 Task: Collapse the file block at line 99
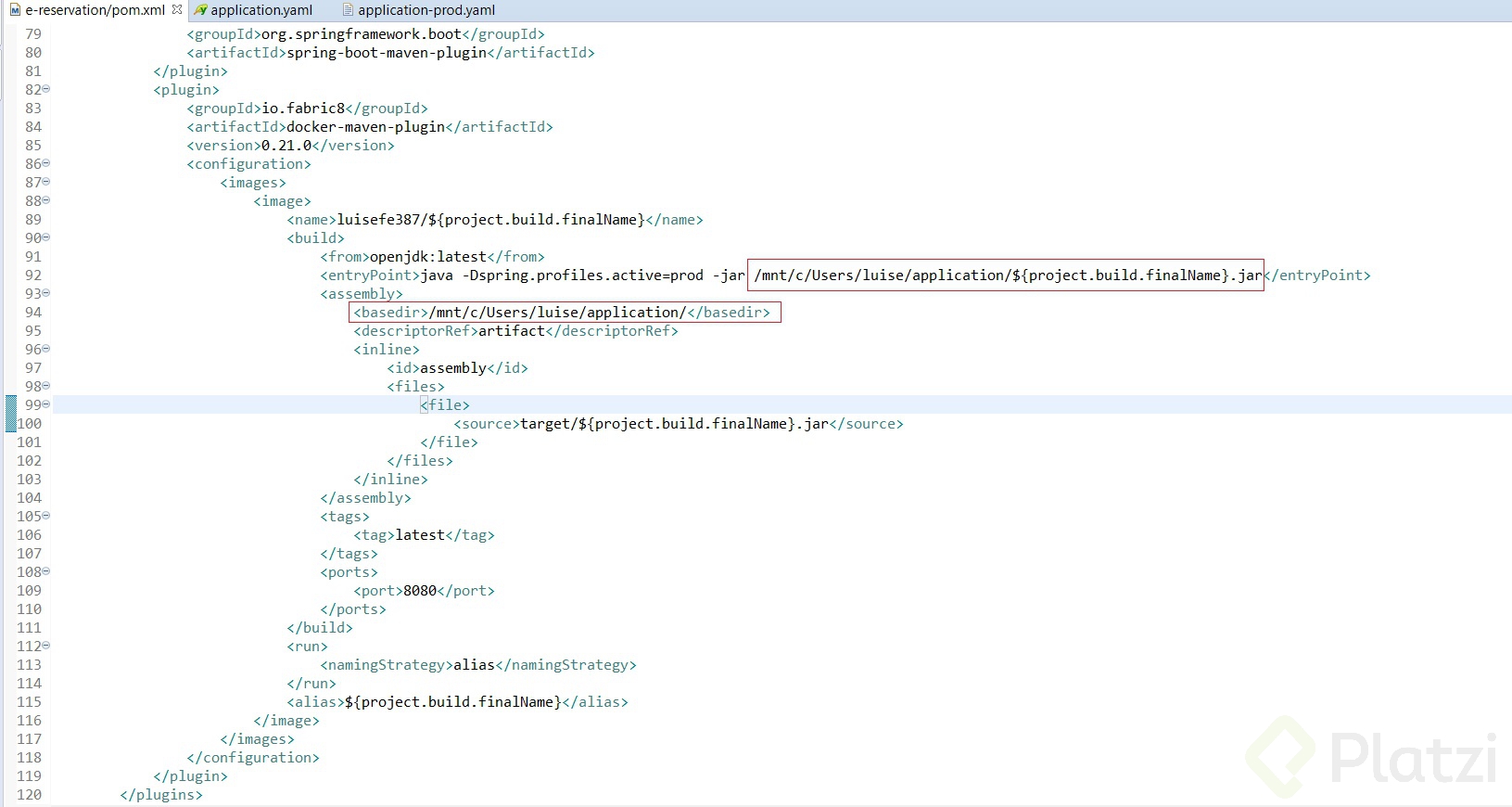tap(46, 404)
